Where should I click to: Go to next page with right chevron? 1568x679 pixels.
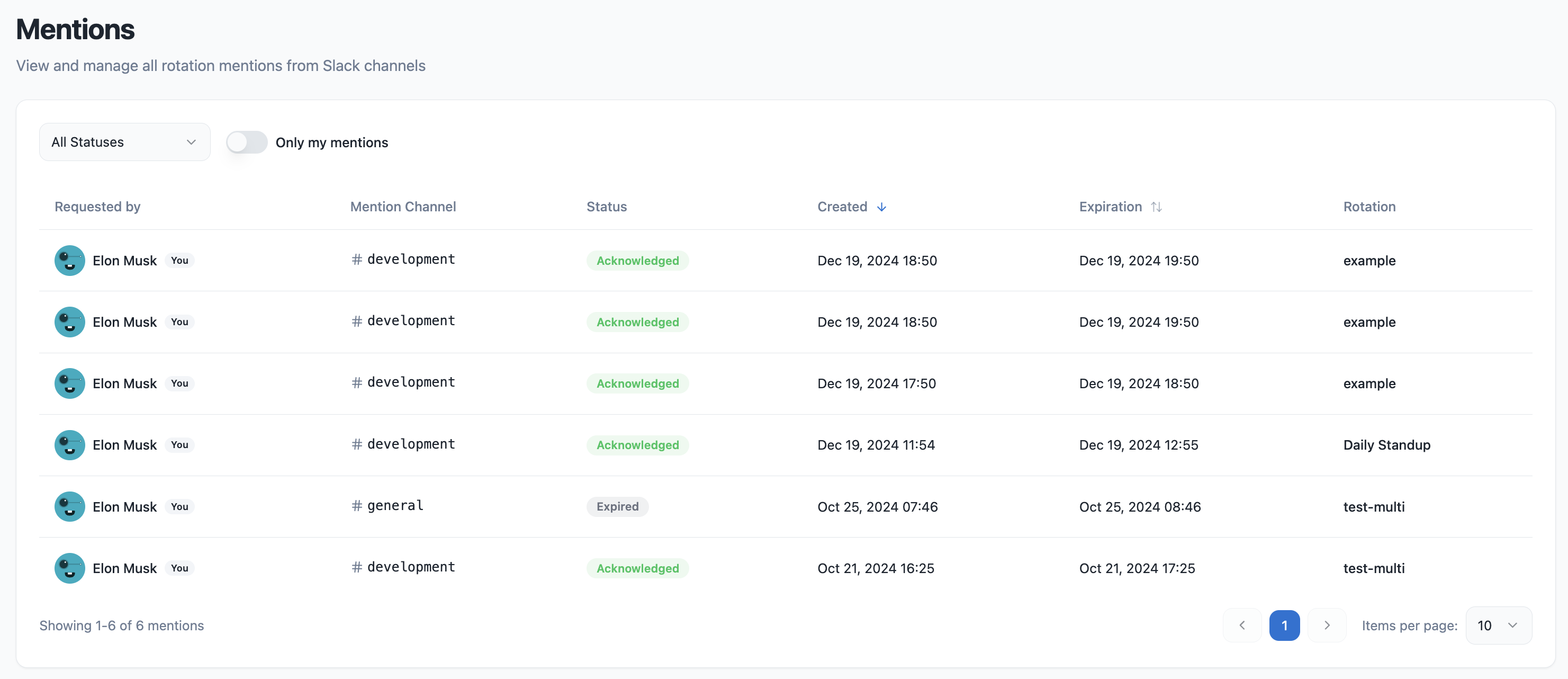(1327, 626)
